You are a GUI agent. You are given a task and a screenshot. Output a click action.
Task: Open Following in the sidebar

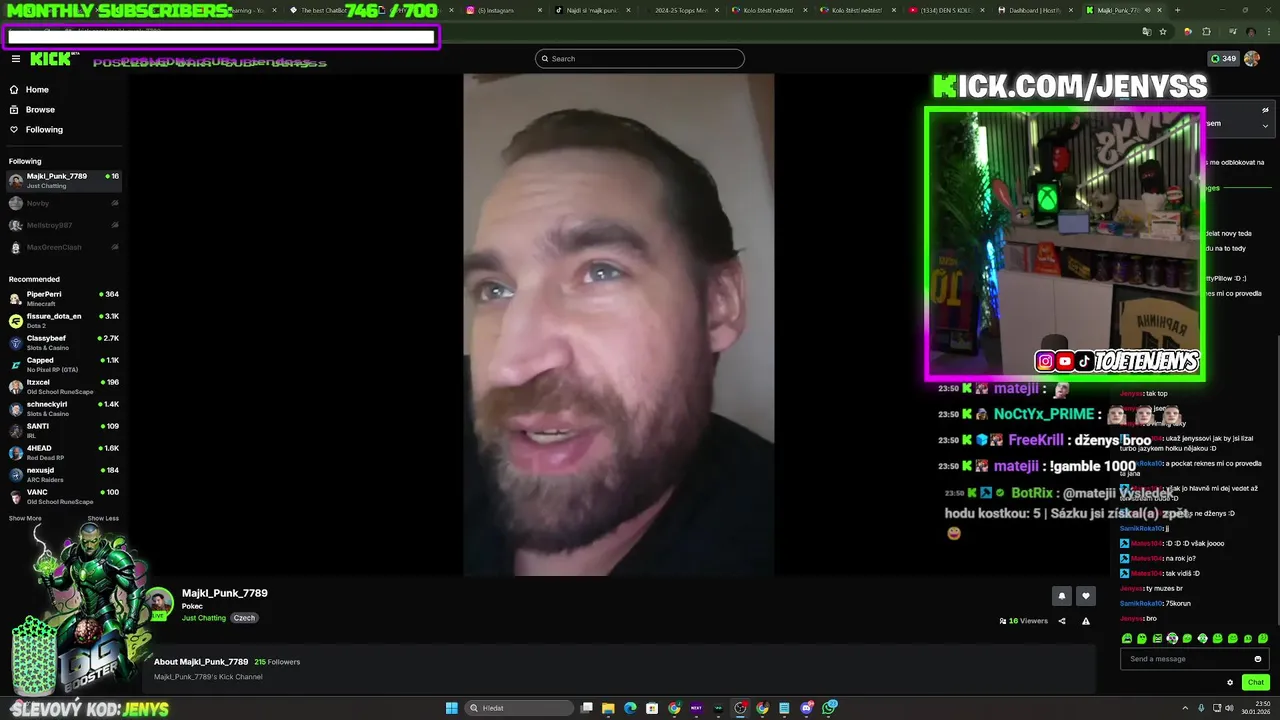click(44, 130)
